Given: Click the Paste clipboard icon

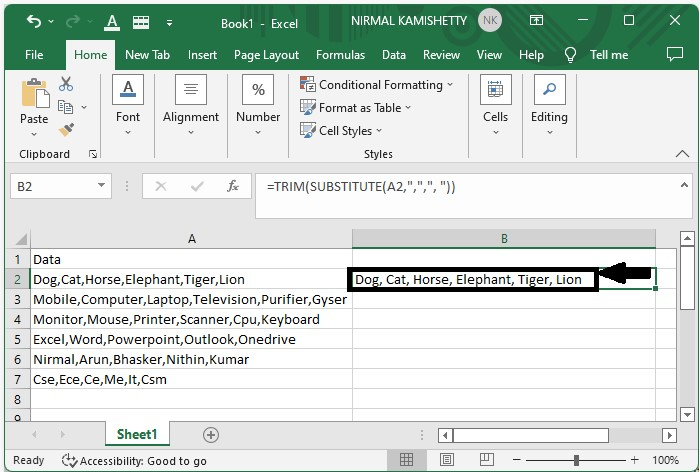Looking at the screenshot, I should pos(35,92).
